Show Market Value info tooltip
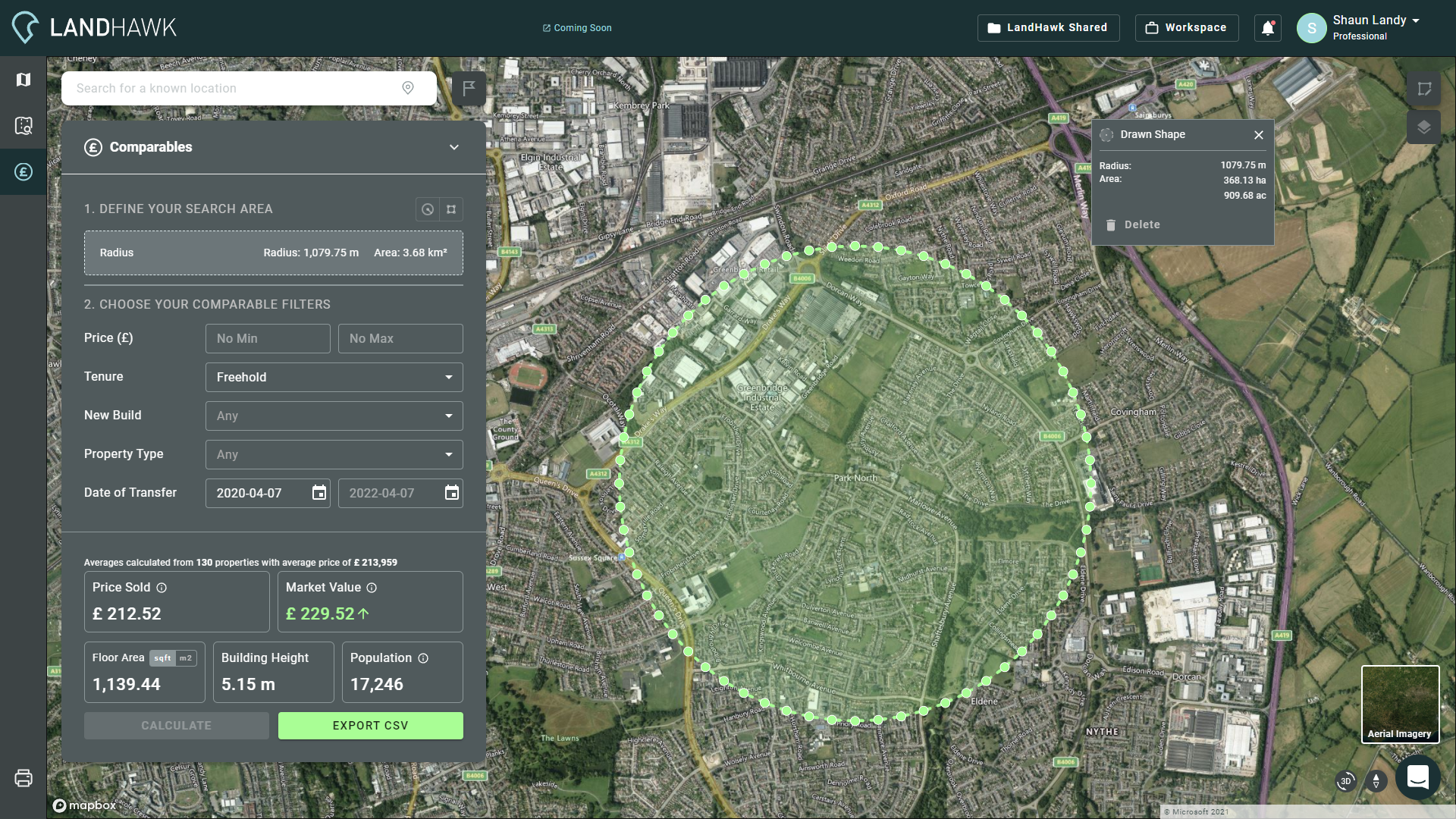1456x819 pixels. tap(372, 588)
